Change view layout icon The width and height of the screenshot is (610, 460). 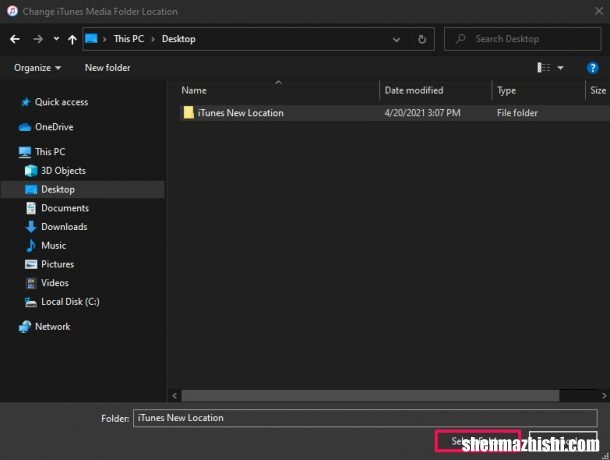(543, 68)
